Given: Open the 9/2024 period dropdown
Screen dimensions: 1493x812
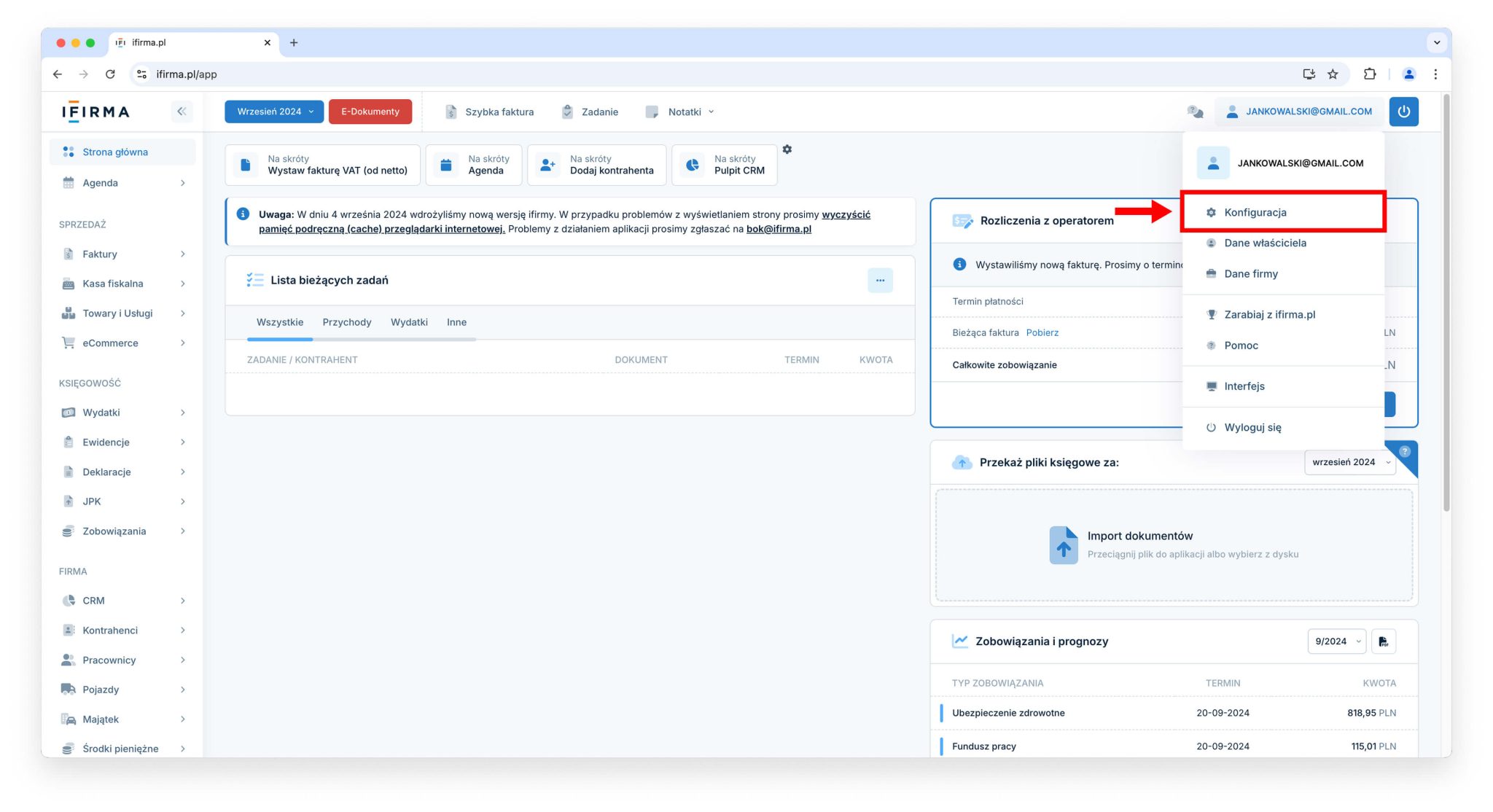Looking at the screenshot, I should point(1337,641).
